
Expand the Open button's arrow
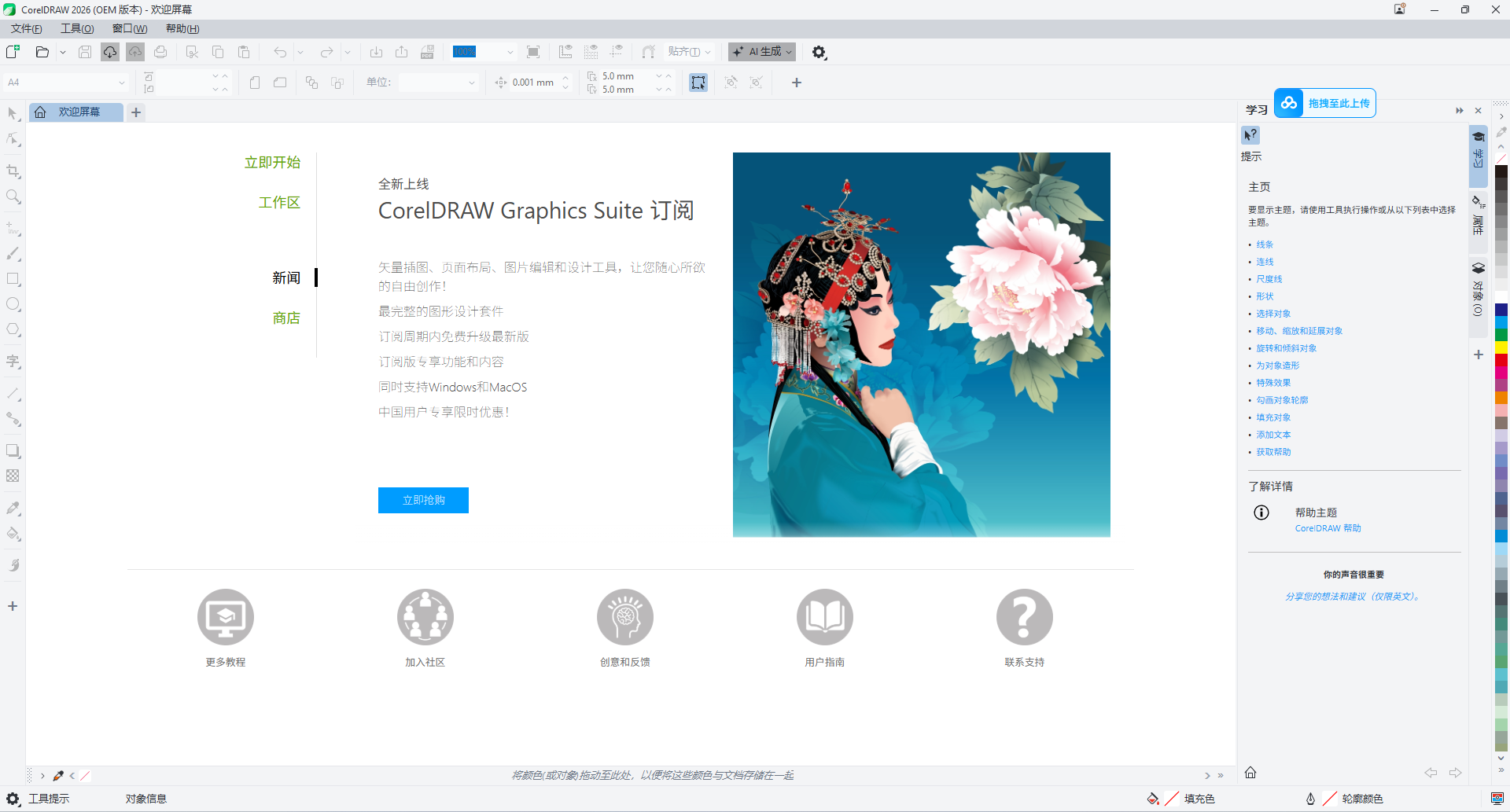63,52
